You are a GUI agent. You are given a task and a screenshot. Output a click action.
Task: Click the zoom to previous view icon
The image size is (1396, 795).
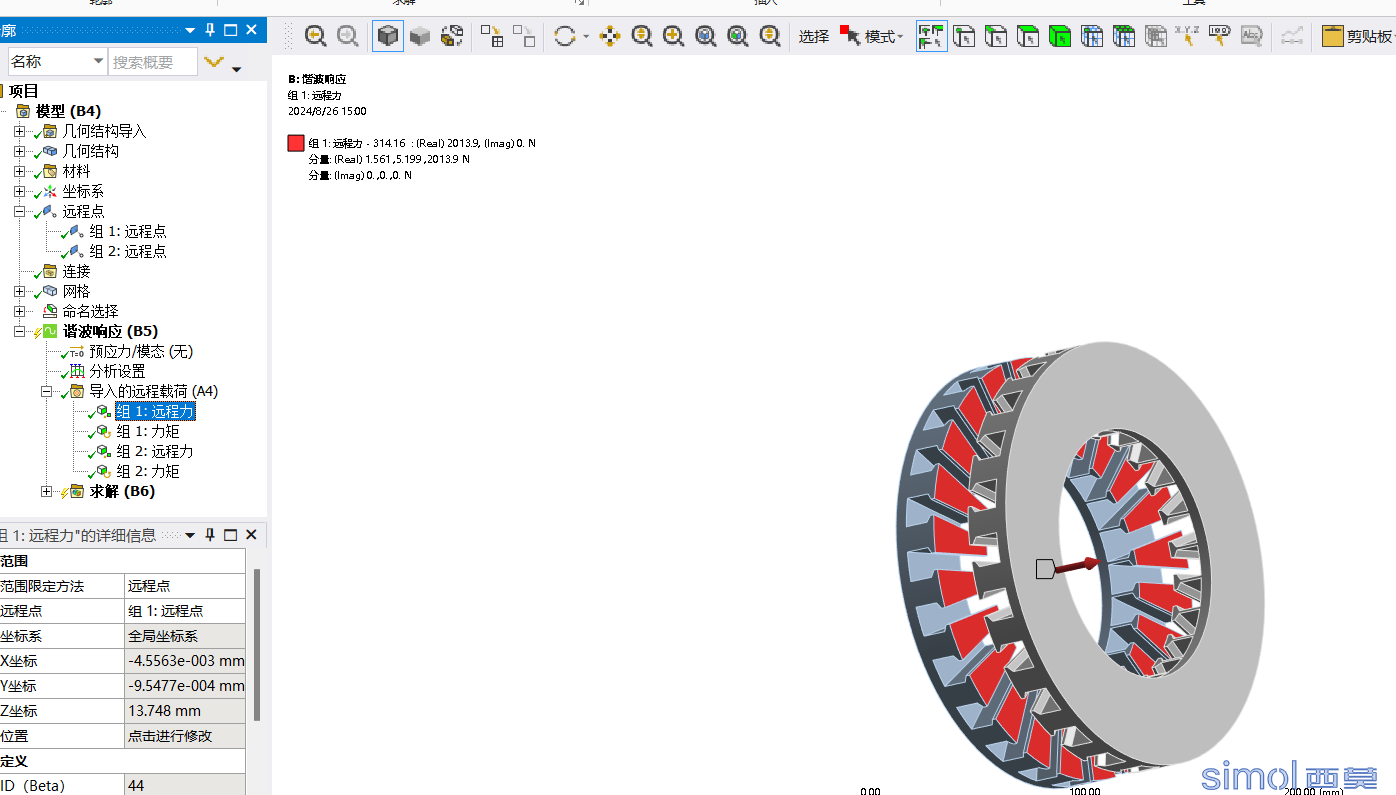coord(316,36)
